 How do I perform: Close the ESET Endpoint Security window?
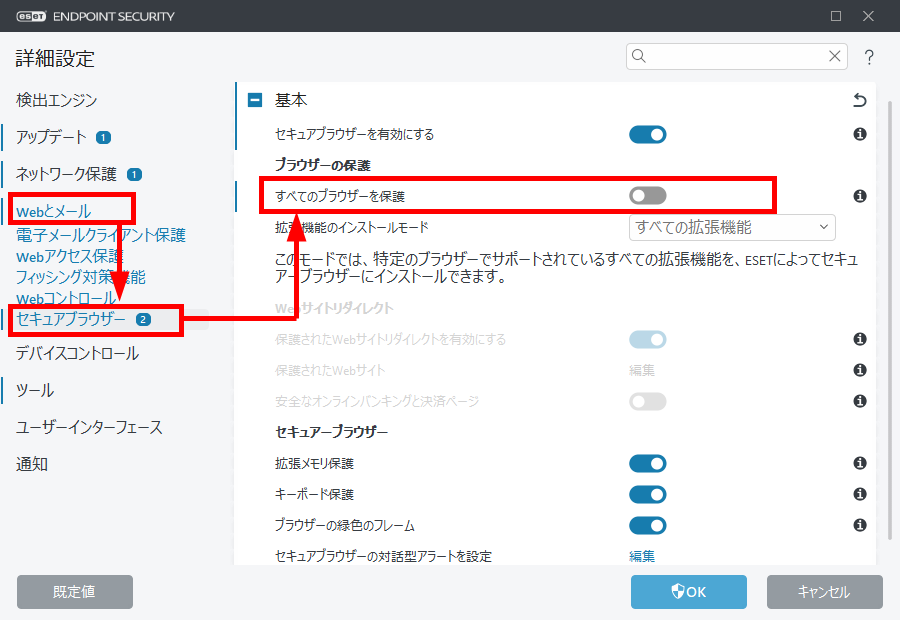coord(868,16)
